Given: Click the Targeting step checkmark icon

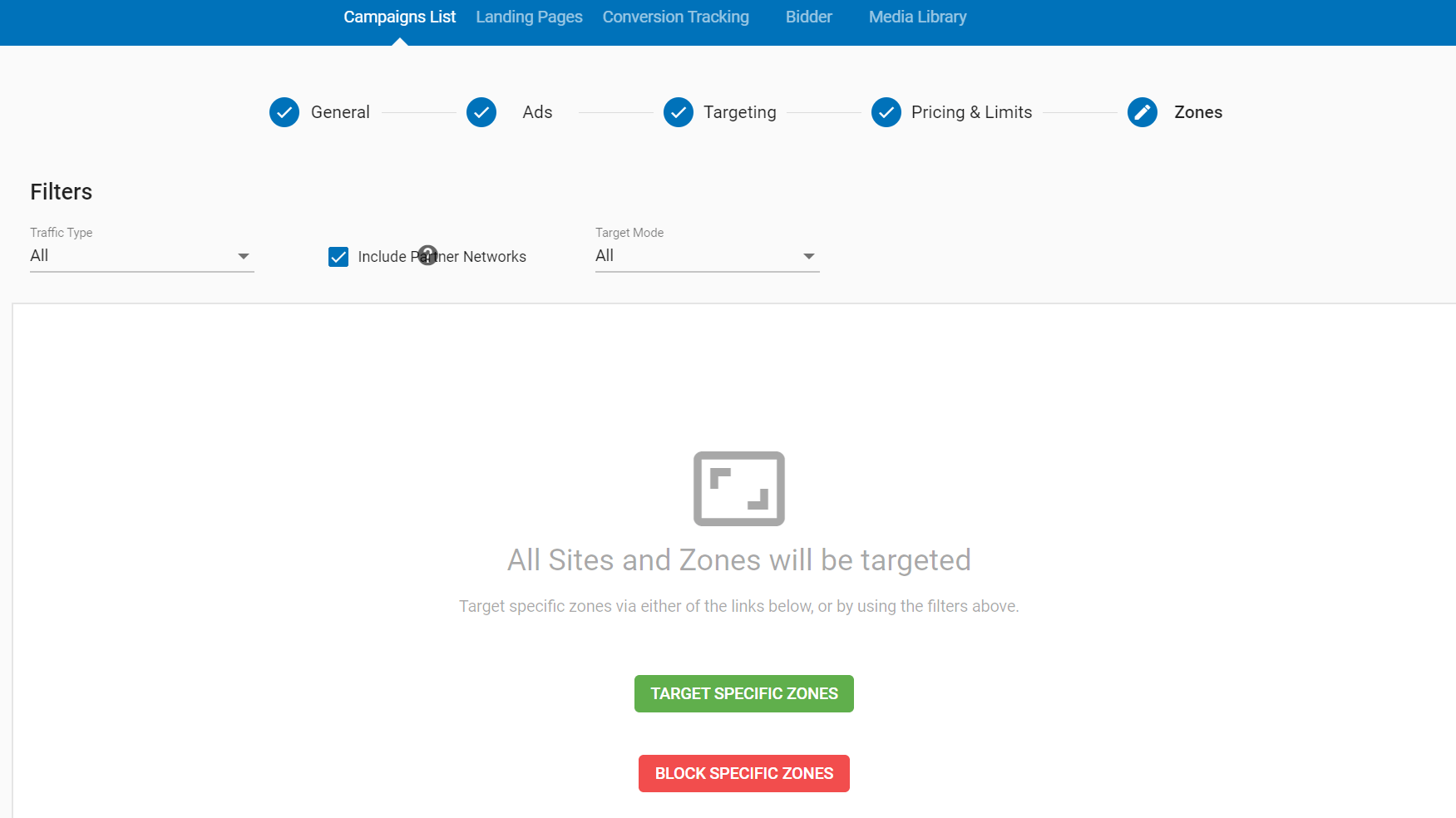Looking at the screenshot, I should (679, 112).
